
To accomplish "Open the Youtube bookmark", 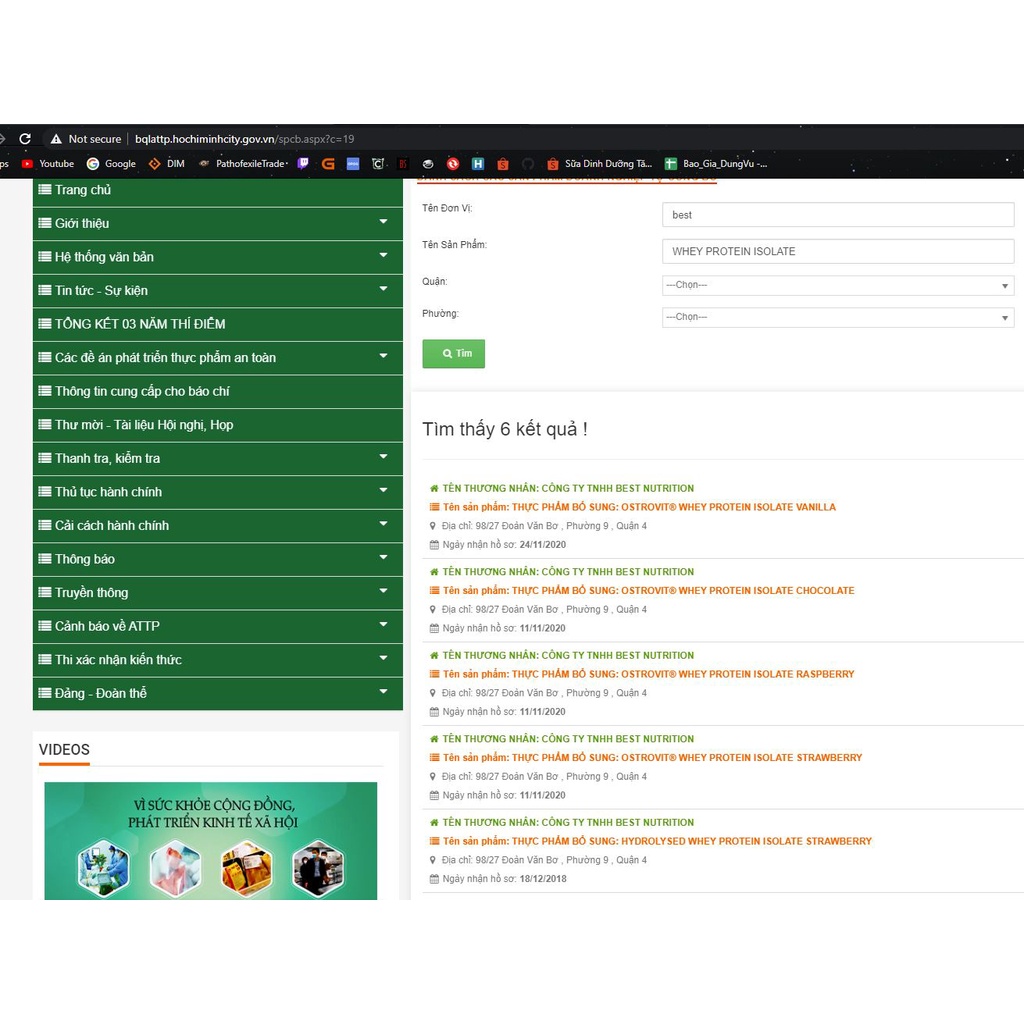I will (48, 164).
